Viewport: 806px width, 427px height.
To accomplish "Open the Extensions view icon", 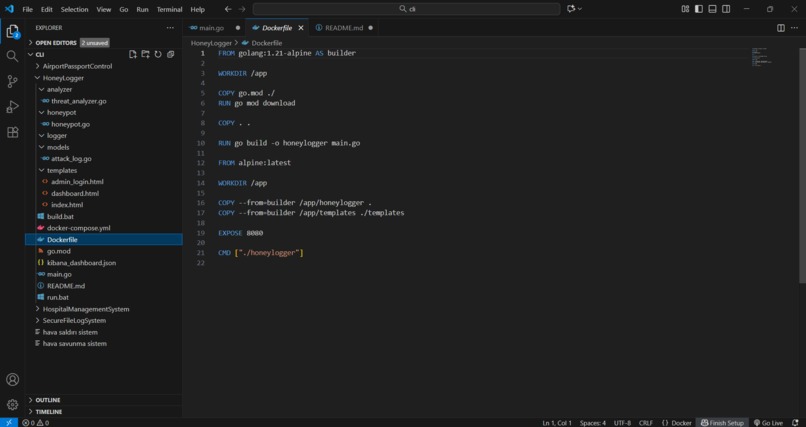I will 12,132.
